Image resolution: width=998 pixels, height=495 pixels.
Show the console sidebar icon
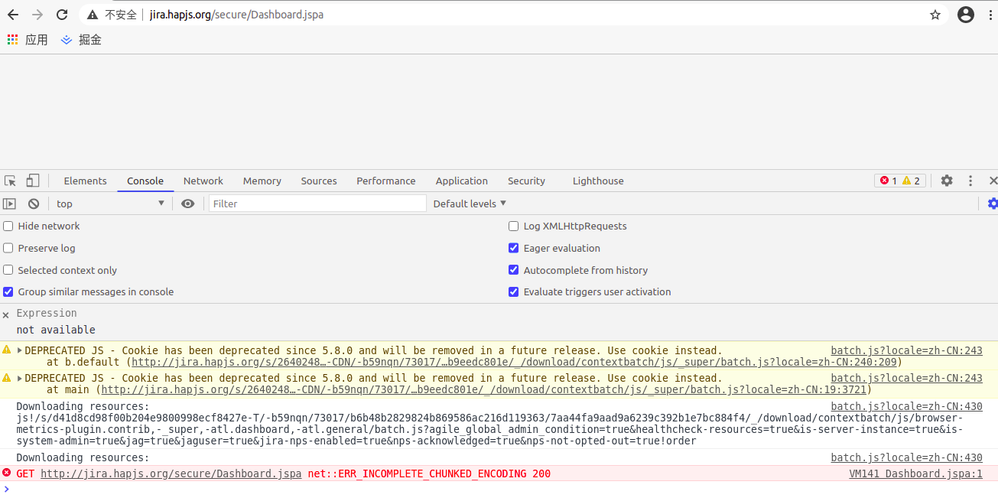10,204
